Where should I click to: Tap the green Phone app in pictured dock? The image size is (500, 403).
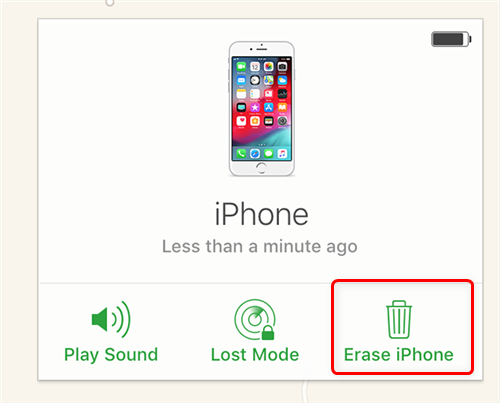(x=241, y=154)
